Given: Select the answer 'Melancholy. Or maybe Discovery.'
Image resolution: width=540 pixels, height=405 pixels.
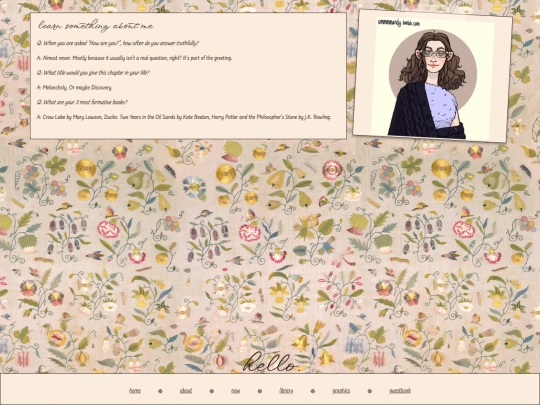Looking at the screenshot, I should click(x=74, y=87).
